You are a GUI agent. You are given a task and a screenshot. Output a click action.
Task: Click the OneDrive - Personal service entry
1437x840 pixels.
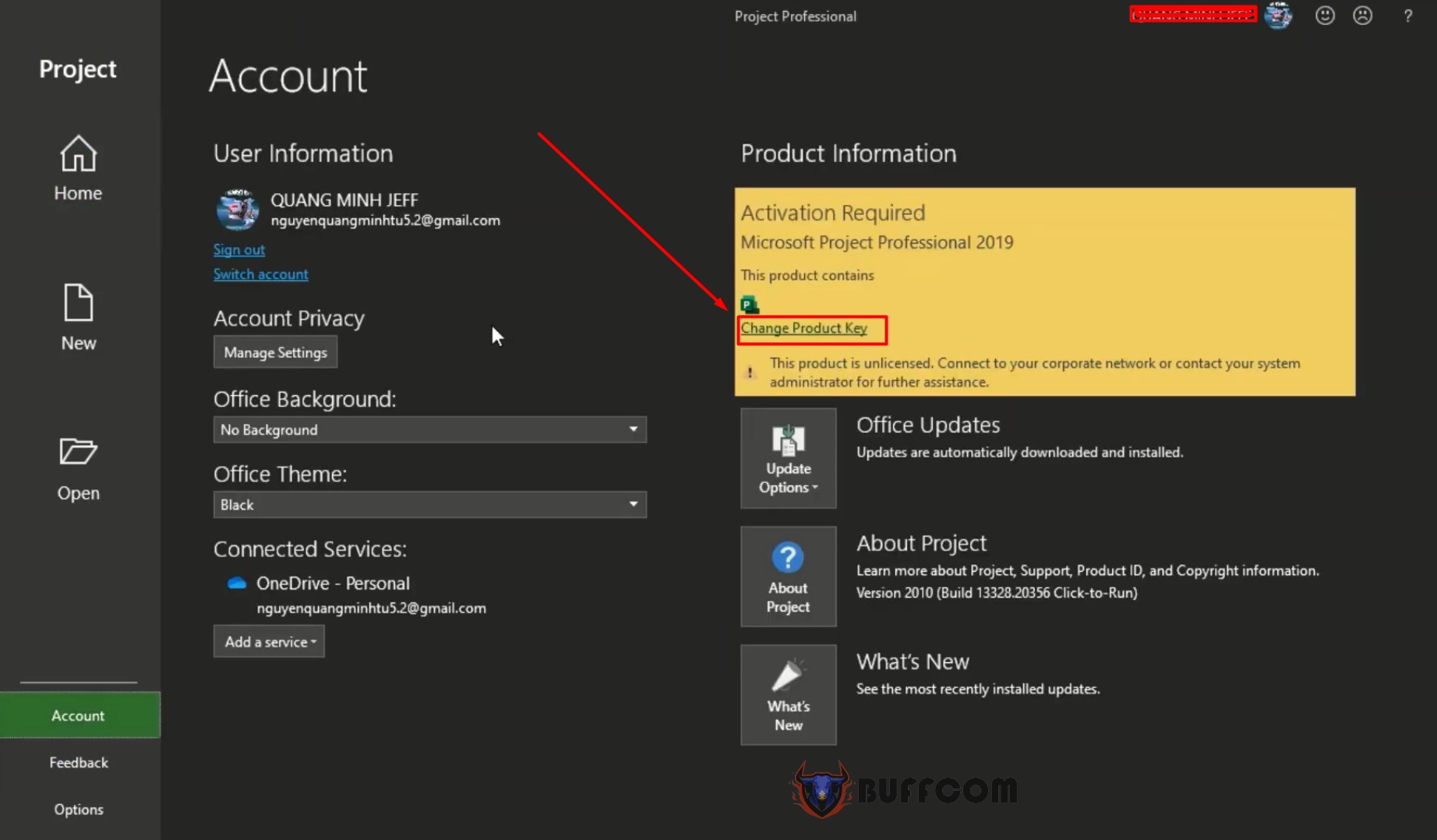(x=333, y=583)
